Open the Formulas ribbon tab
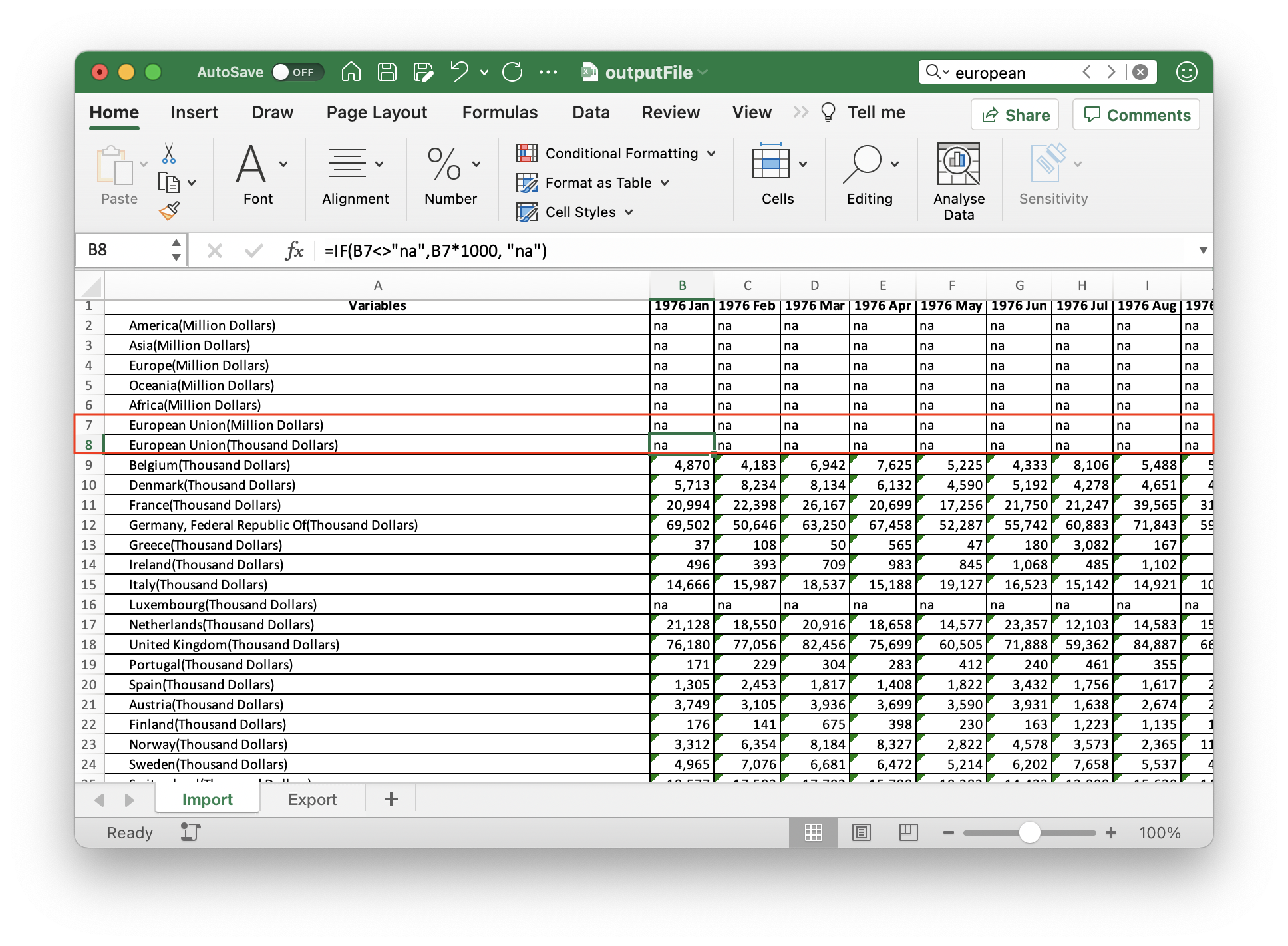The image size is (1288, 946). point(500,112)
